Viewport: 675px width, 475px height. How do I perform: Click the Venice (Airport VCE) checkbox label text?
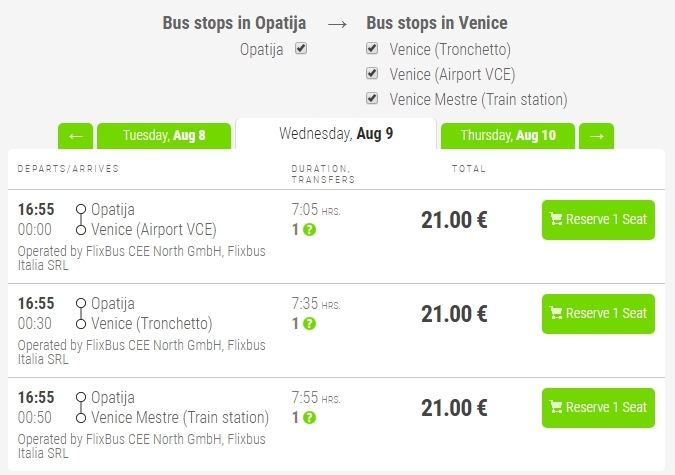452,75
